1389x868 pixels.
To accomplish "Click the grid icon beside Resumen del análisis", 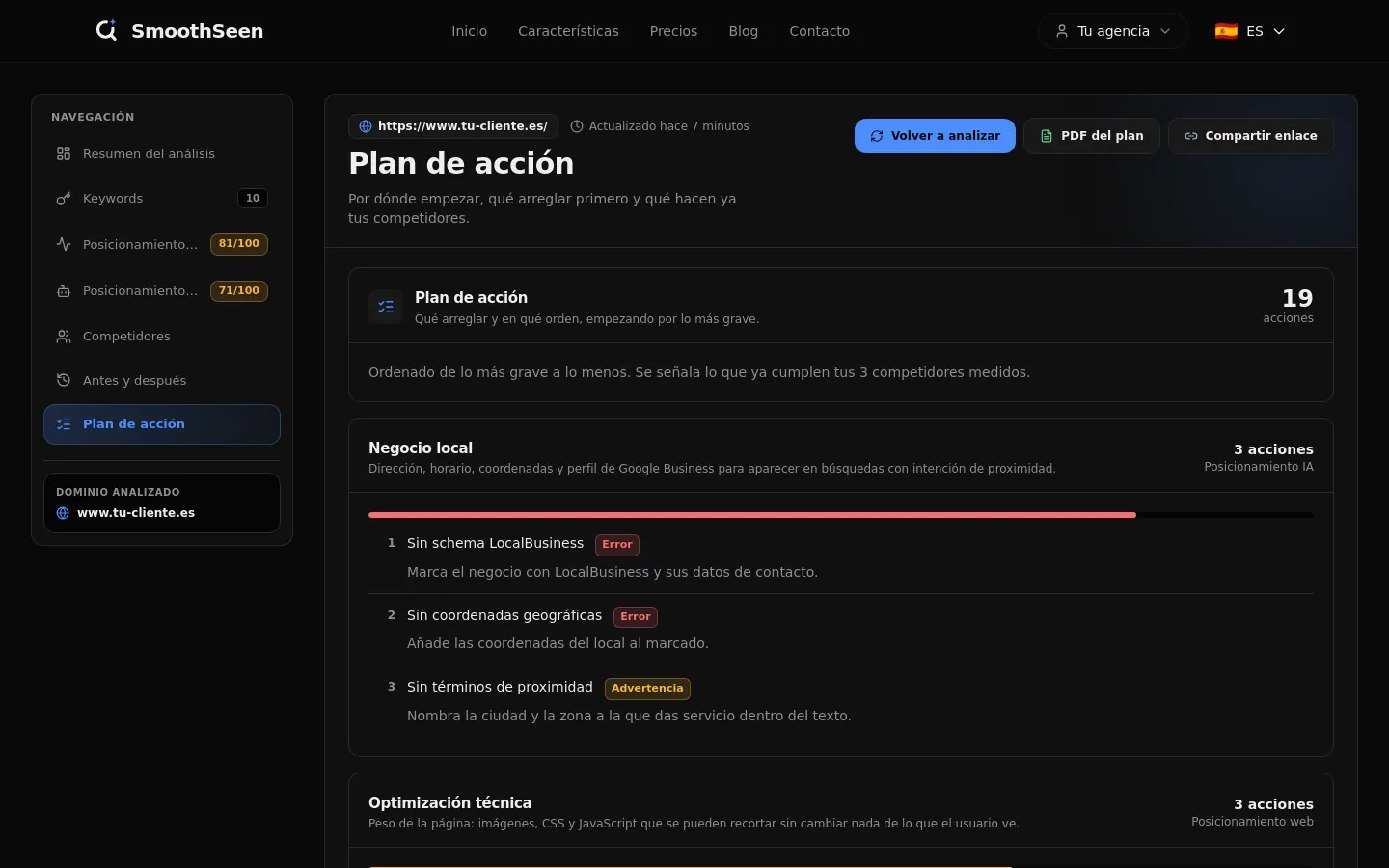I will point(64,153).
